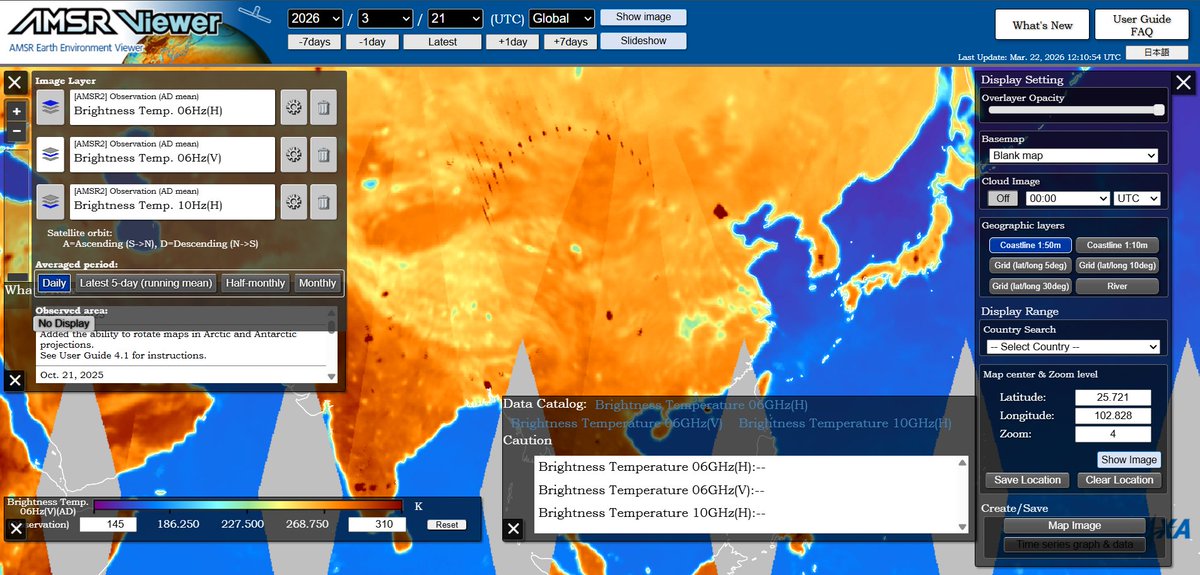Open the Basemap dropdown showing Blank map
This screenshot has height=575, width=1200.
[x=1073, y=156]
